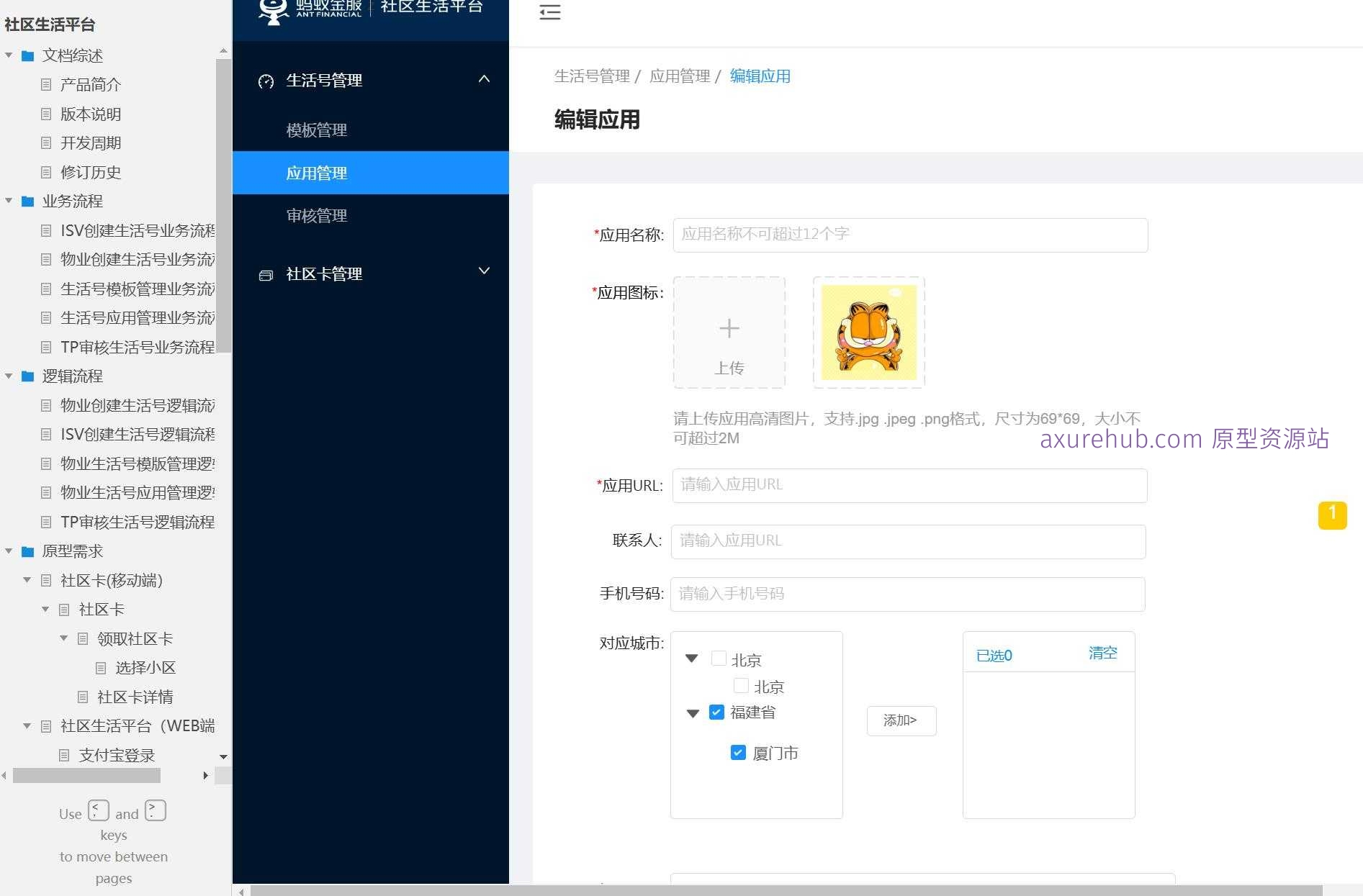This screenshot has width=1363, height=896.
Task: Collapse the 生活号管理 section chevron
Action: (484, 79)
